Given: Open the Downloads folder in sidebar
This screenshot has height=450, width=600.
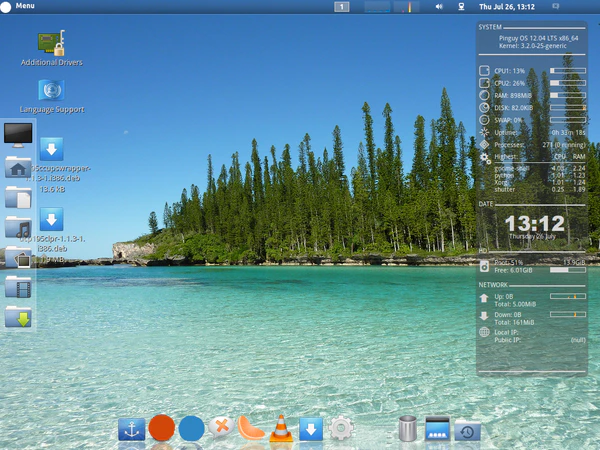Looking at the screenshot, I should 18,318.
